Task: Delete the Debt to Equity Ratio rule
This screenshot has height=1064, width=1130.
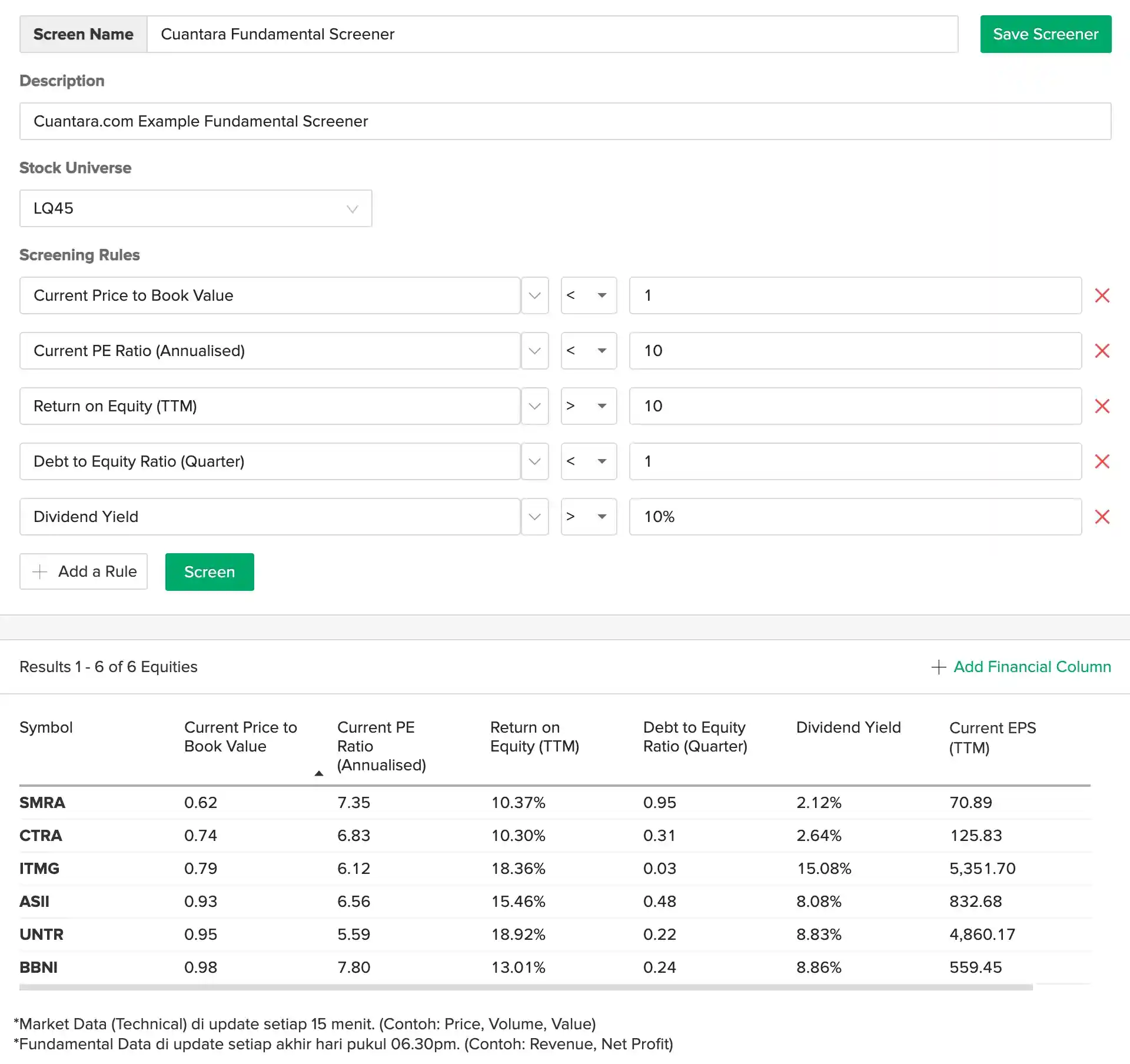Action: click(x=1102, y=461)
